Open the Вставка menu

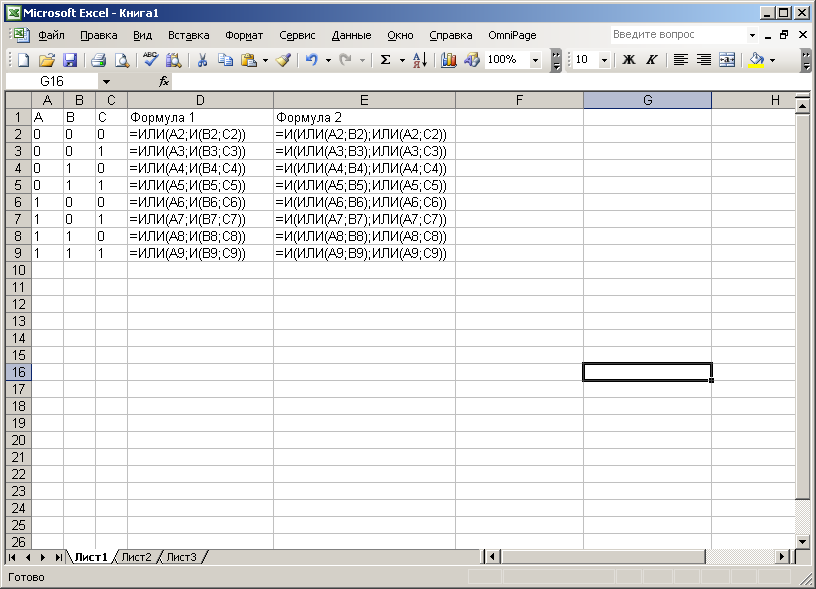[188, 35]
